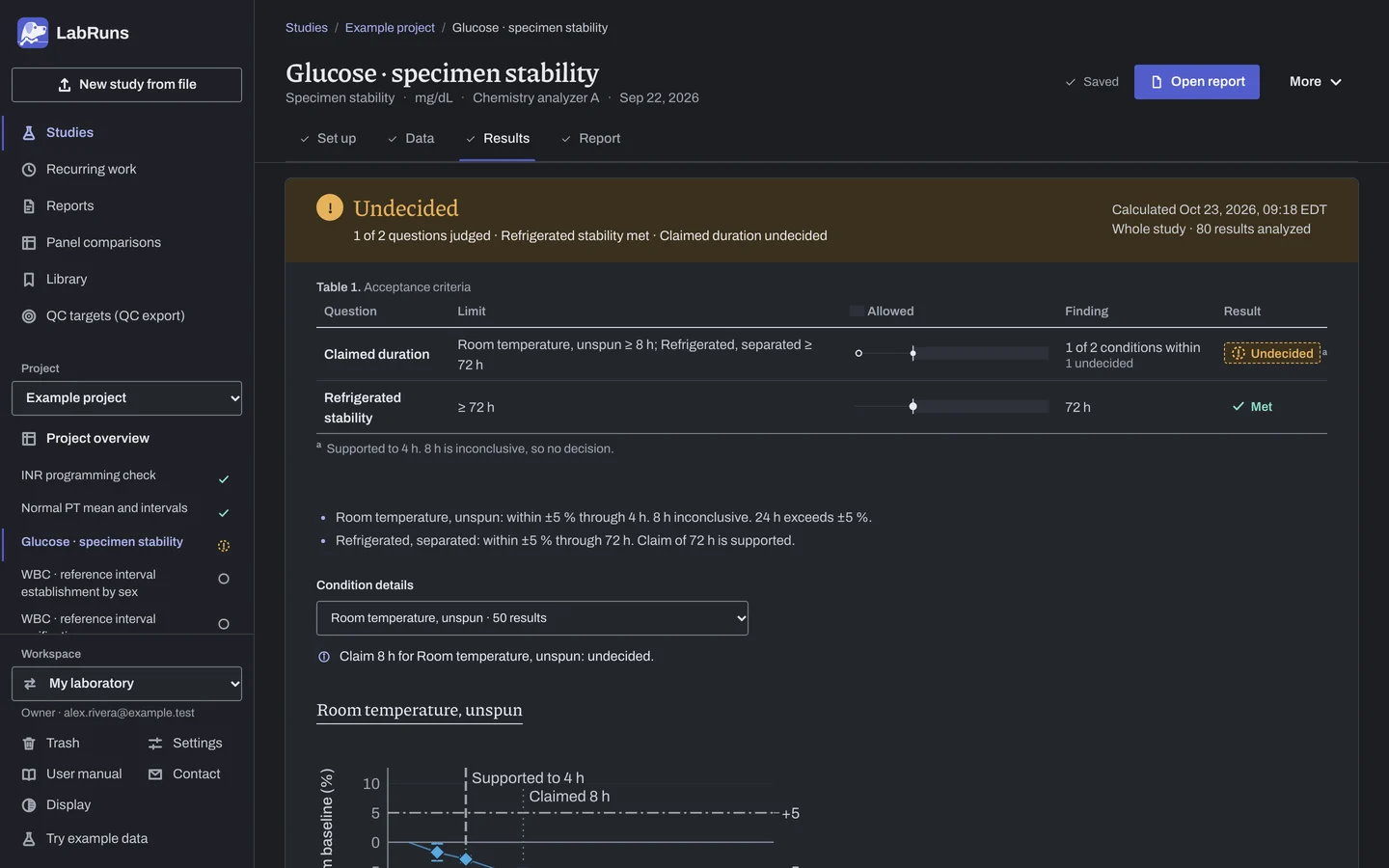Click the half-circle icon beside Display
Image resolution: width=1389 pixels, height=868 pixels.
(29, 805)
